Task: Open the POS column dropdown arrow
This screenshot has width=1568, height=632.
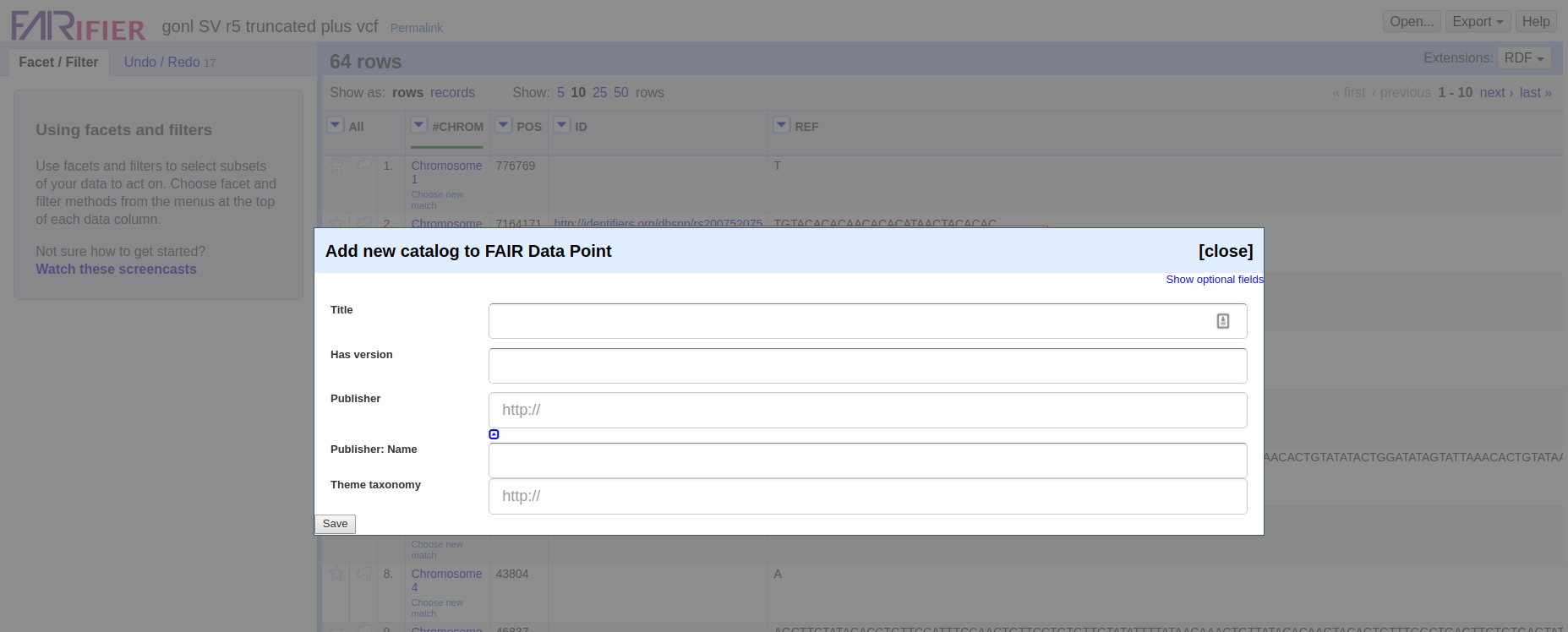Action: click(x=503, y=125)
